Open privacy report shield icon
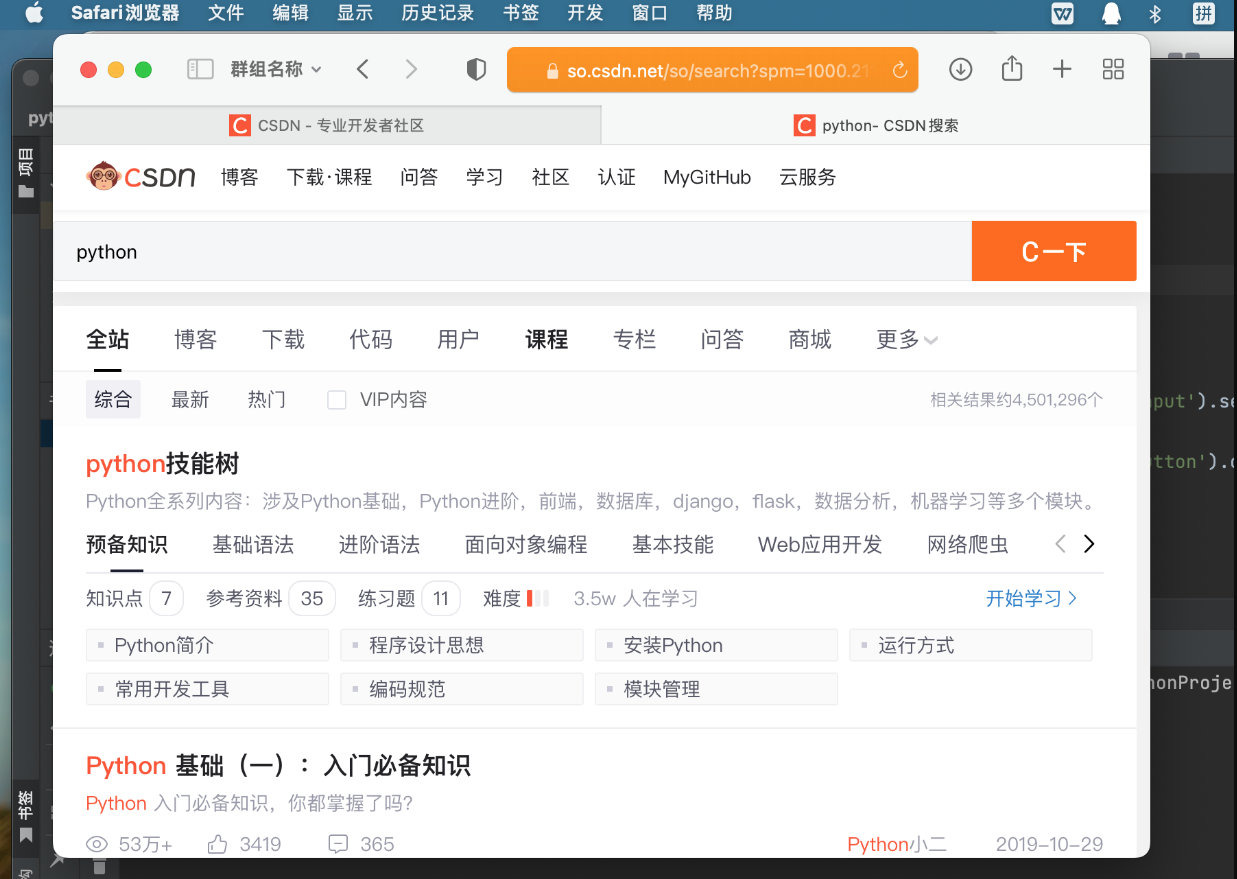Viewport: 1237px width, 879px height. pos(477,69)
